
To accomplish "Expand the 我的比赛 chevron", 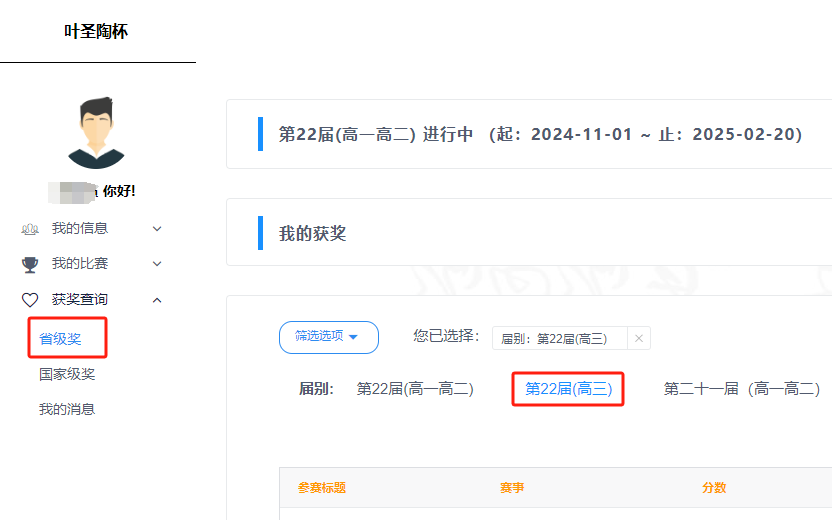I will pyautogui.click(x=157, y=264).
